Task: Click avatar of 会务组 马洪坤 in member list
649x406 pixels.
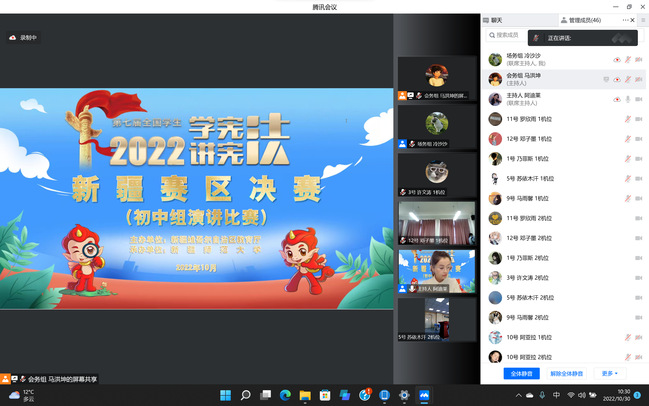Action: click(494, 79)
